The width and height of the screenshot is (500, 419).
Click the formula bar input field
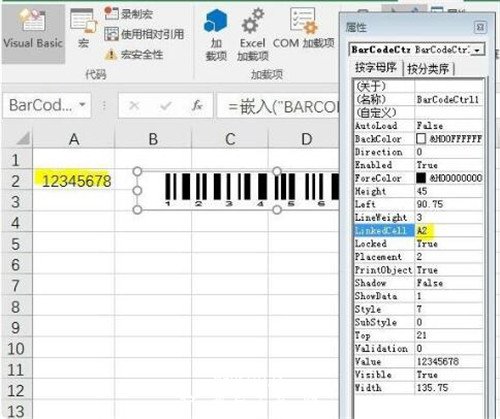(x=278, y=106)
